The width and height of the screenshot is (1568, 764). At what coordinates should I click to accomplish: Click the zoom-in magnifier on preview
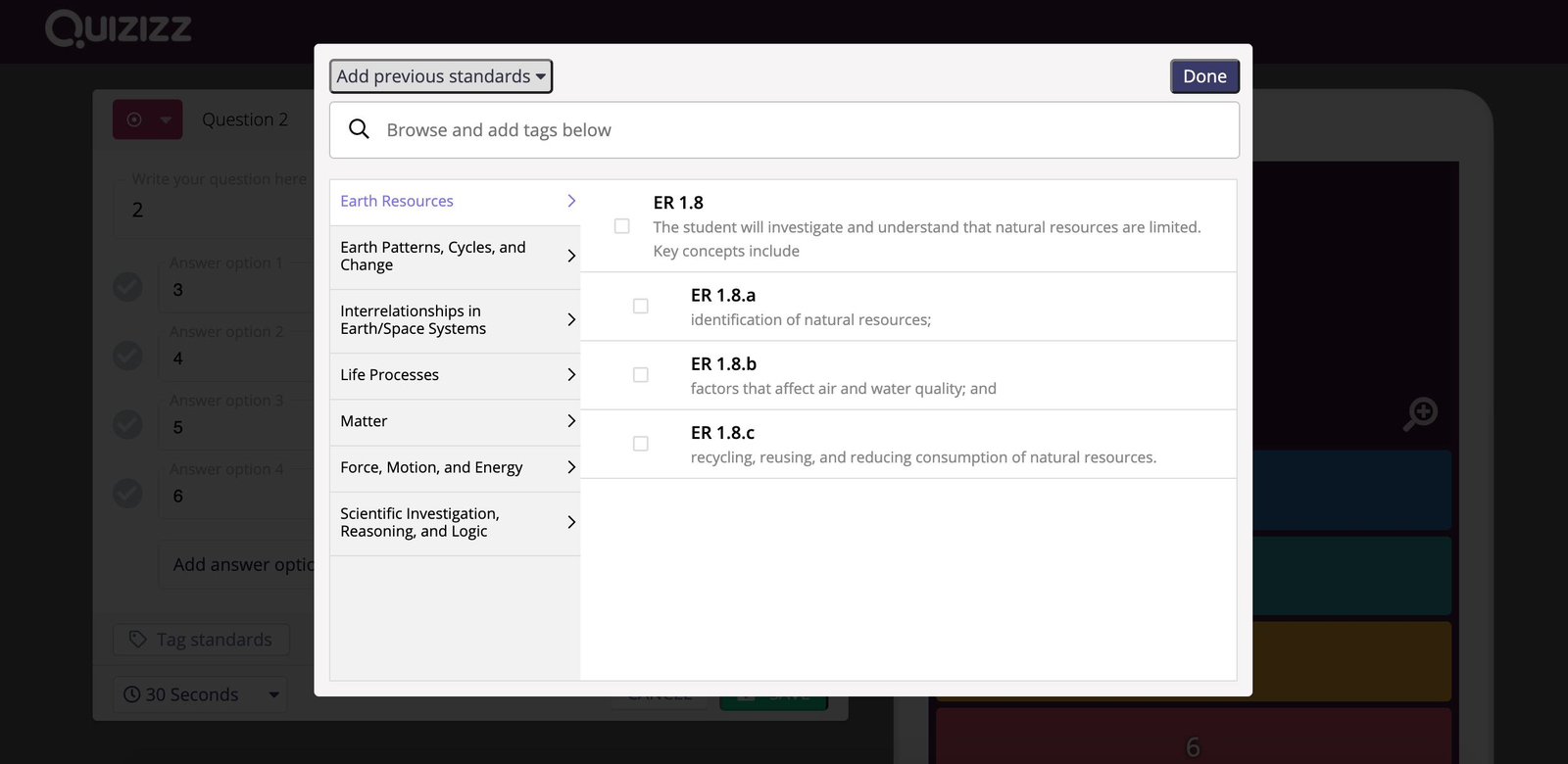(1420, 413)
